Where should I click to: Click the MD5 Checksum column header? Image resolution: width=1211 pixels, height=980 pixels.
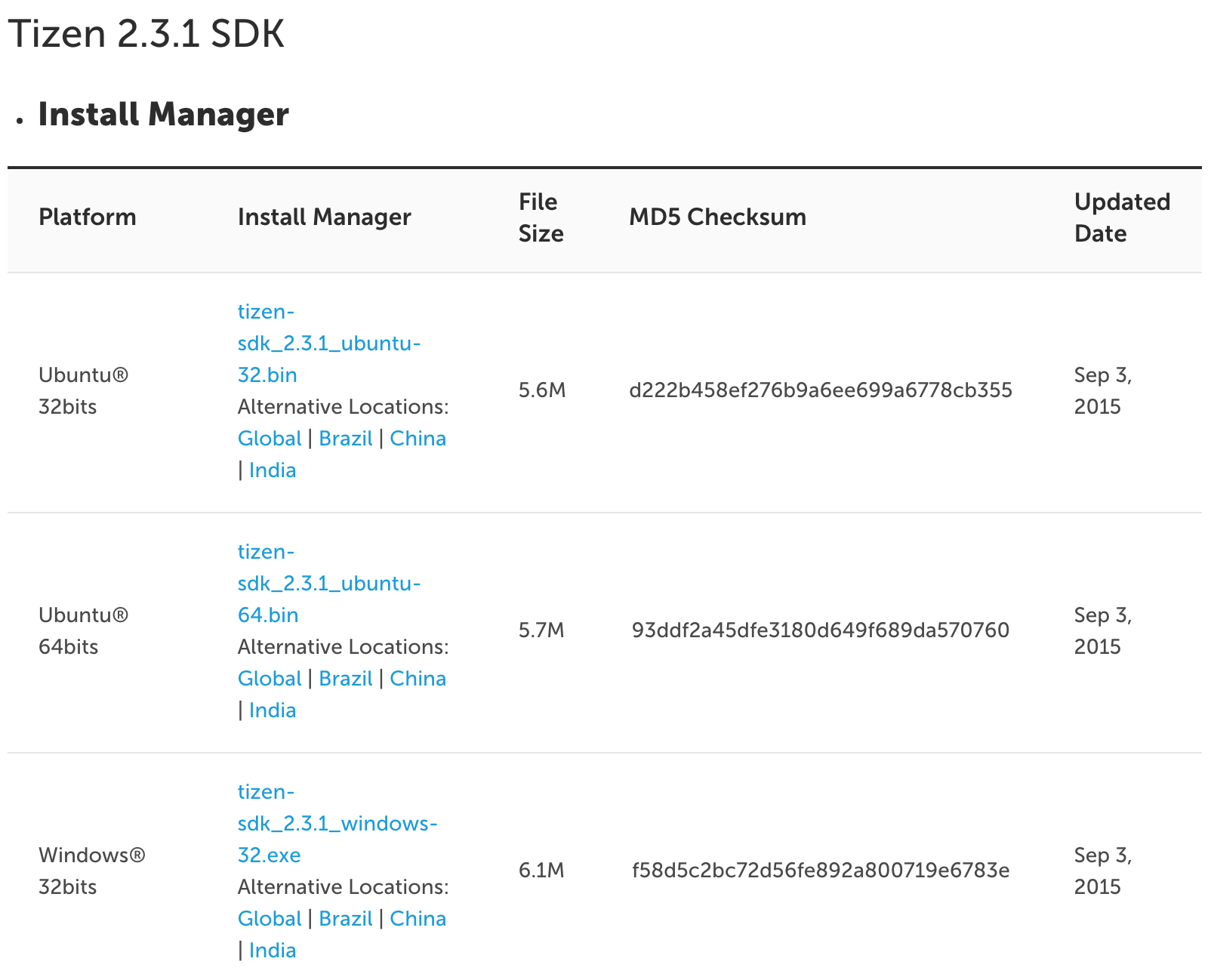(718, 217)
